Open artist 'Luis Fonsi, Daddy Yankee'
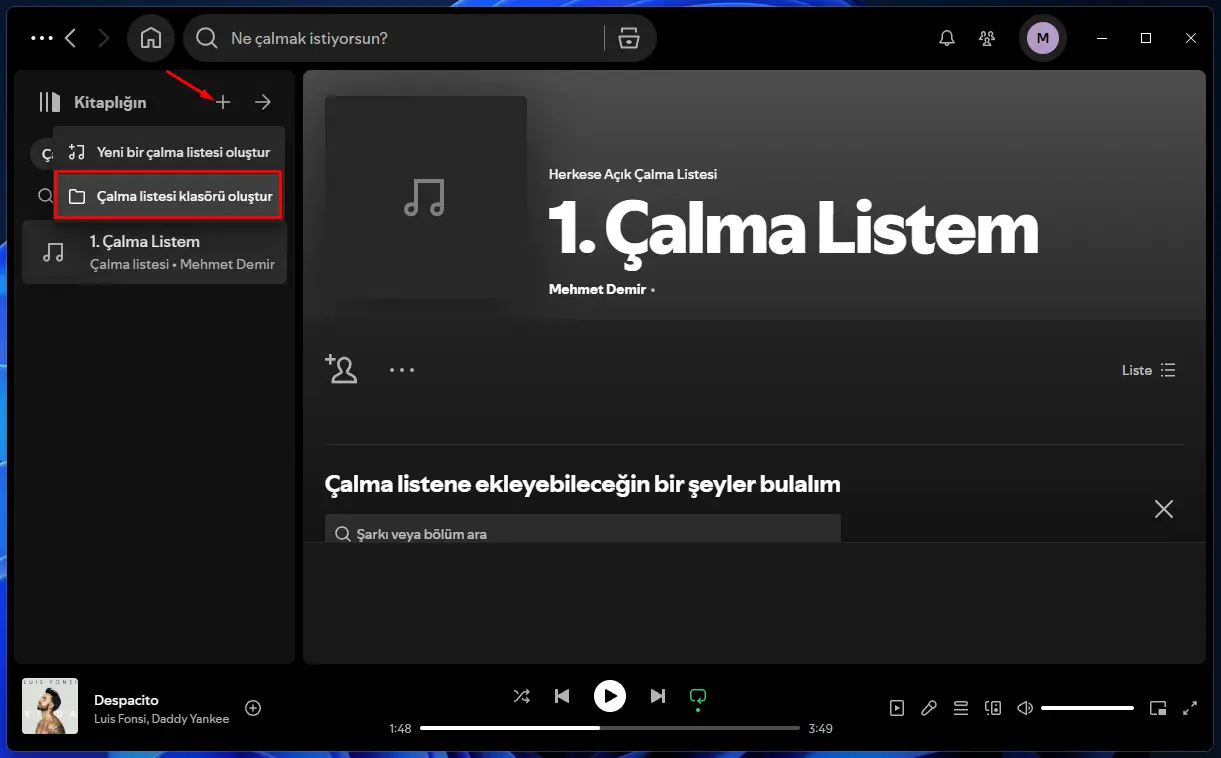 (x=161, y=719)
